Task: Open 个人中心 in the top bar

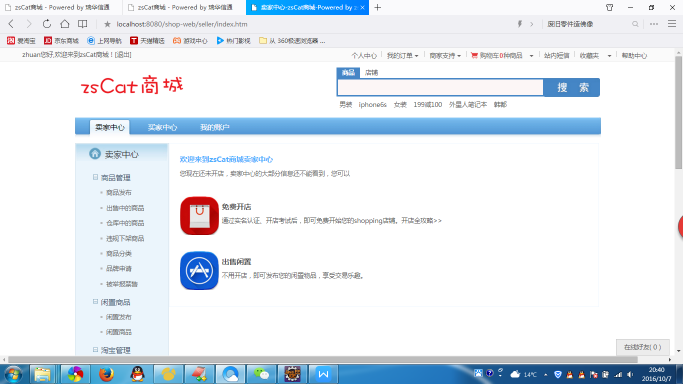Action: click(x=364, y=55)
